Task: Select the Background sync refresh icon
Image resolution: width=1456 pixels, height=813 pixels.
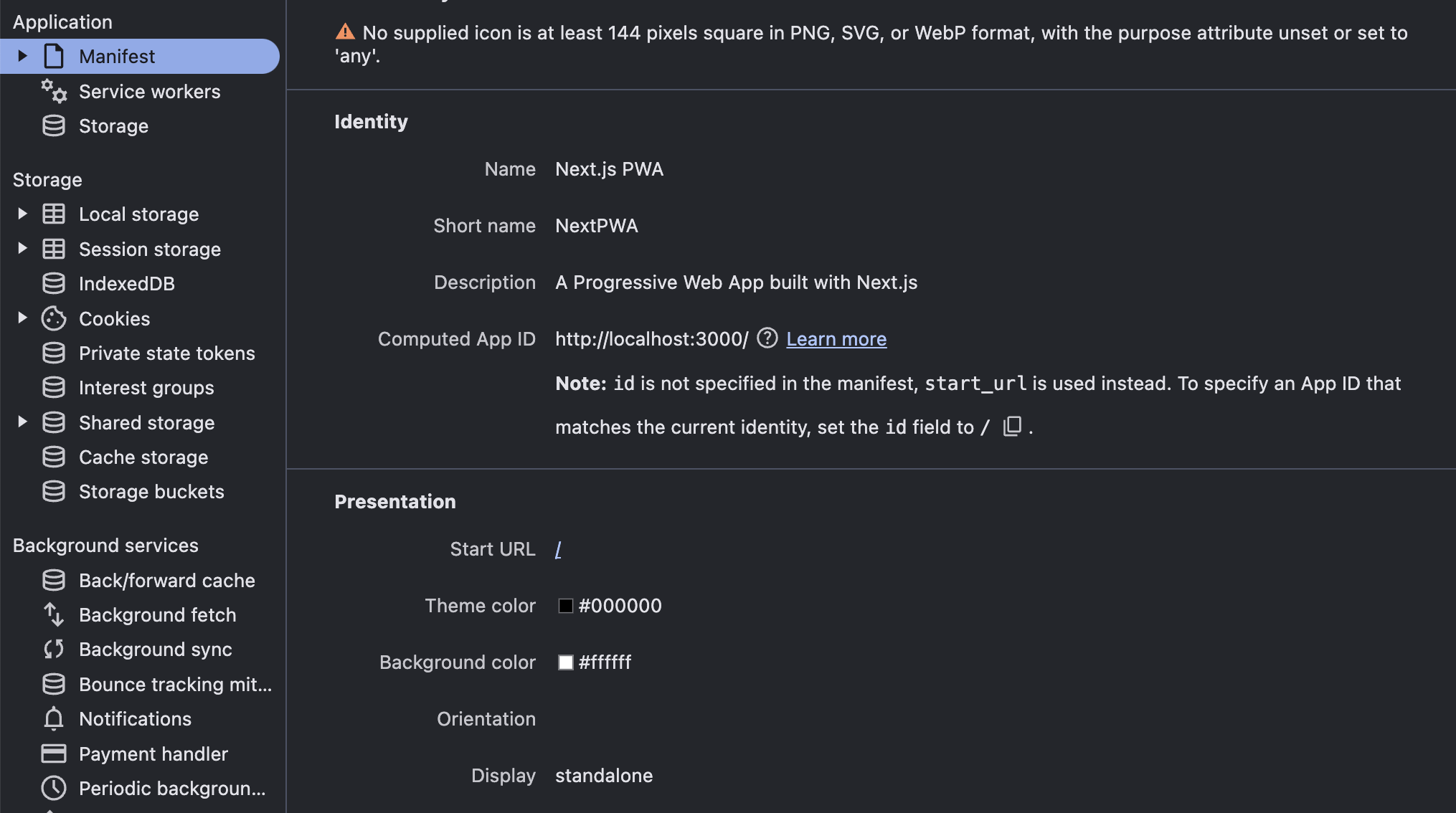Action: (x=54, y=649)
